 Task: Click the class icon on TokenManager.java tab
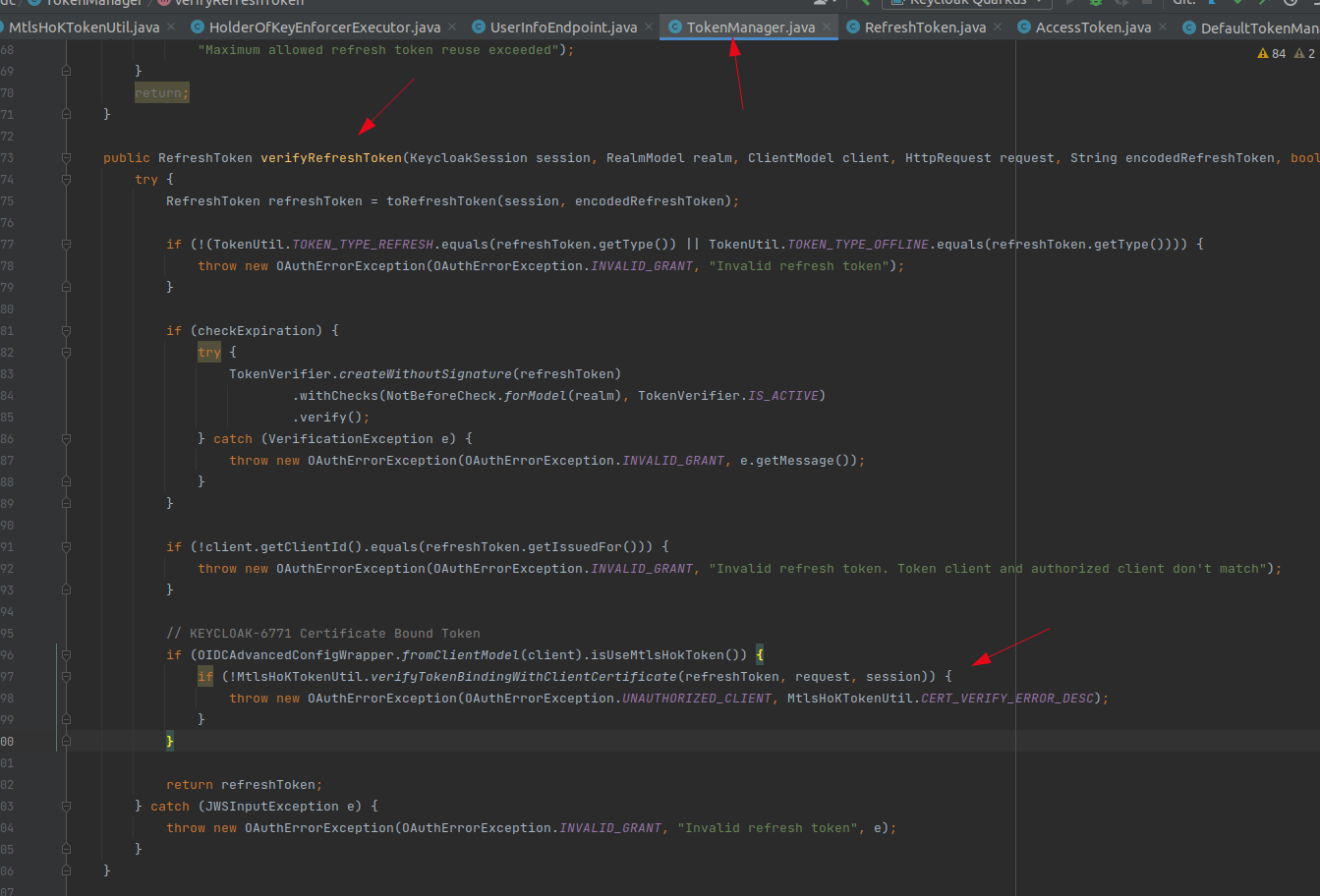(675, 28)
